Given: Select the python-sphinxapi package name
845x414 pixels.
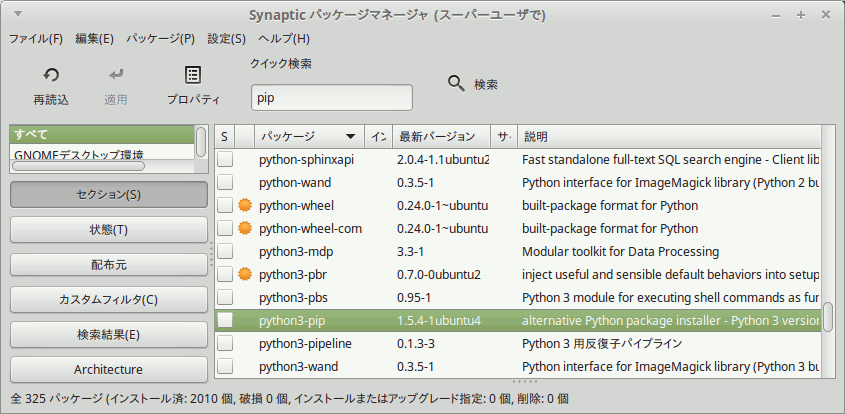Looking at the screenshot, I should tap(307, 160).
